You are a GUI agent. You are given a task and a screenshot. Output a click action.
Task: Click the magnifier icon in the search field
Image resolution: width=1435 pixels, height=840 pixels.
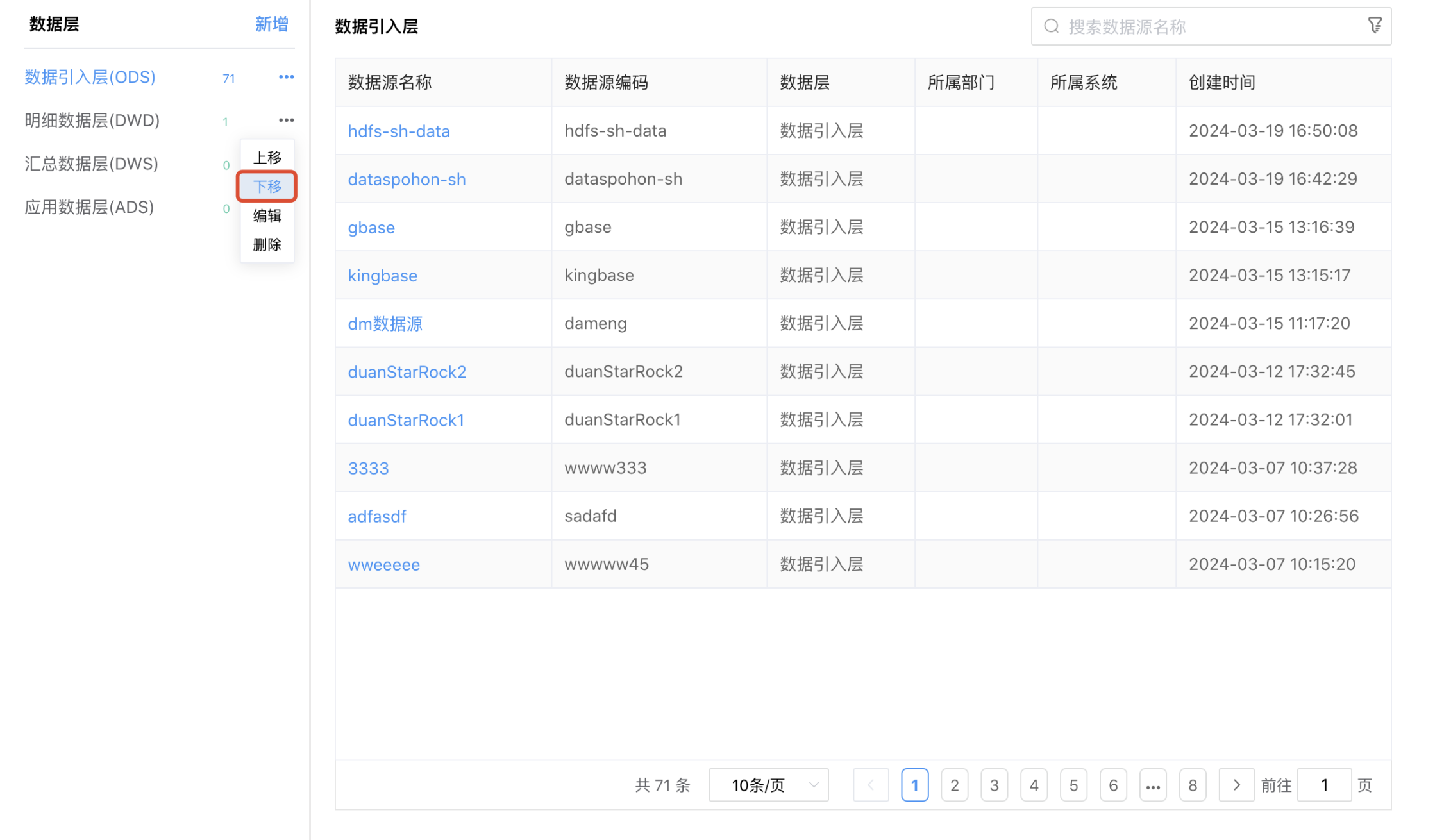coord(1051,26)
